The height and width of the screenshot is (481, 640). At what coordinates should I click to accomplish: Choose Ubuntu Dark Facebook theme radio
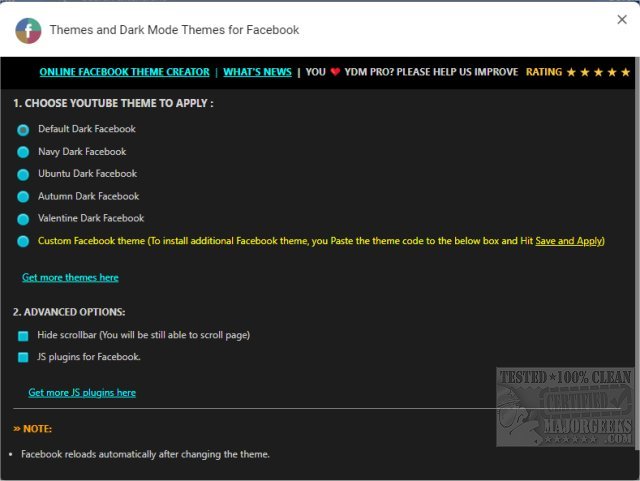tap(23, 175)
